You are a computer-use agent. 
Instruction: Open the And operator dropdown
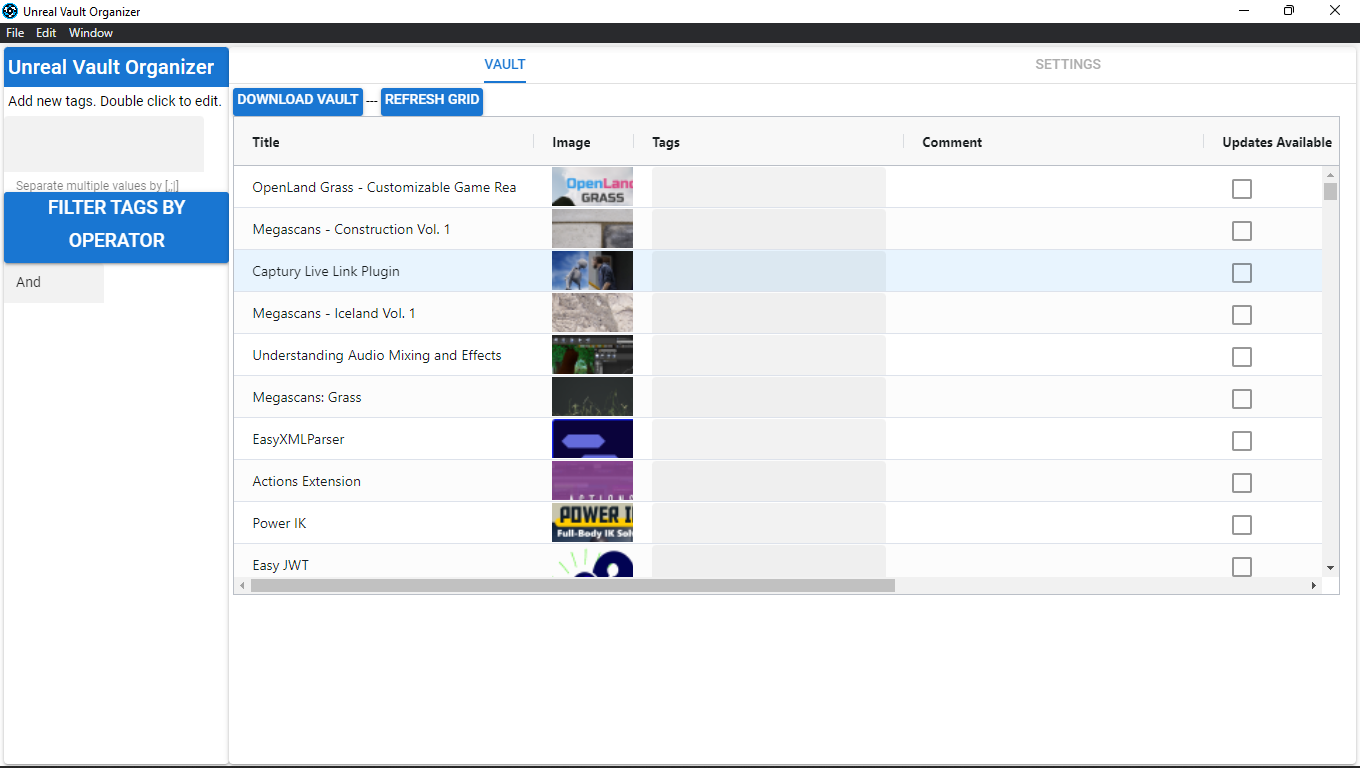coord(54,282)
